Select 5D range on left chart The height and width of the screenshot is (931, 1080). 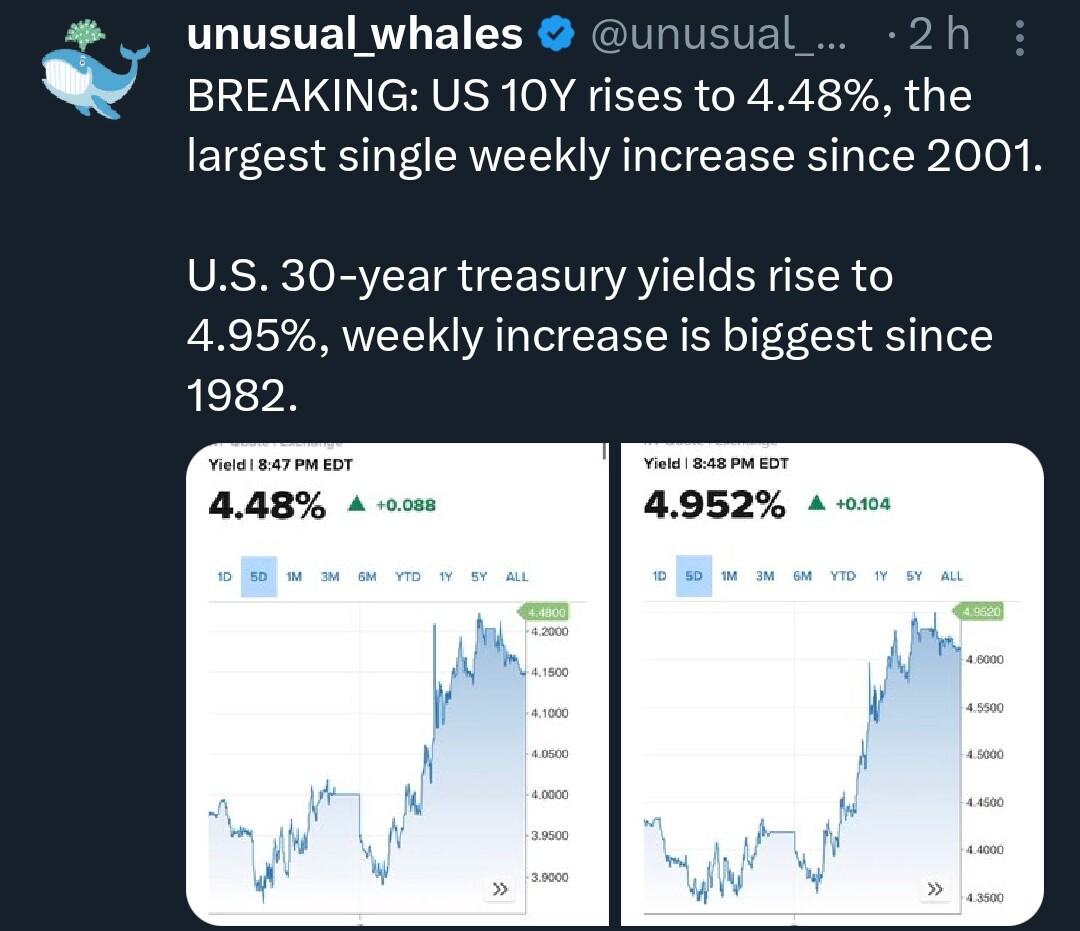pyautogui.click(x=259, y=577)
